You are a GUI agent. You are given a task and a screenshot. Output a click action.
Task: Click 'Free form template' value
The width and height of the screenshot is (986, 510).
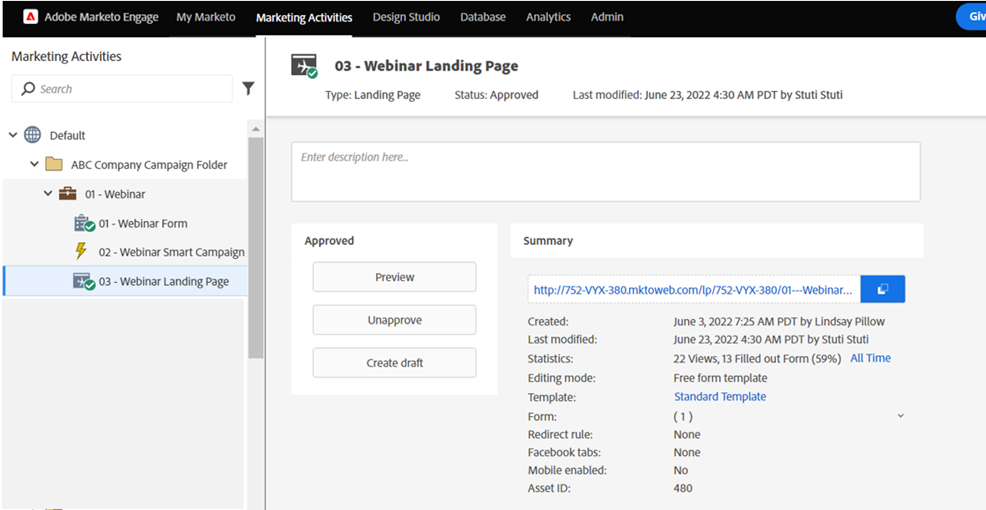(720, 378)
